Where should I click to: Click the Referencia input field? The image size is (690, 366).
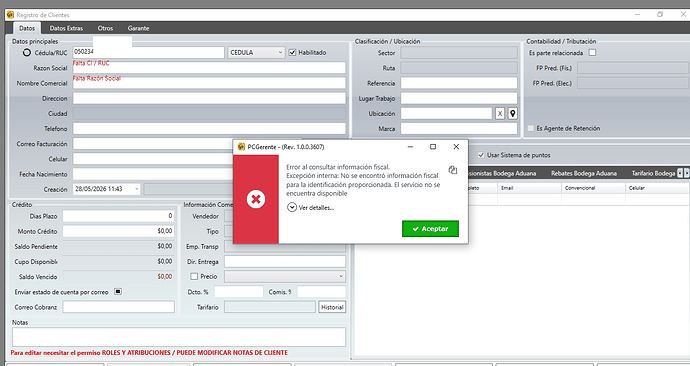point(459,83)
